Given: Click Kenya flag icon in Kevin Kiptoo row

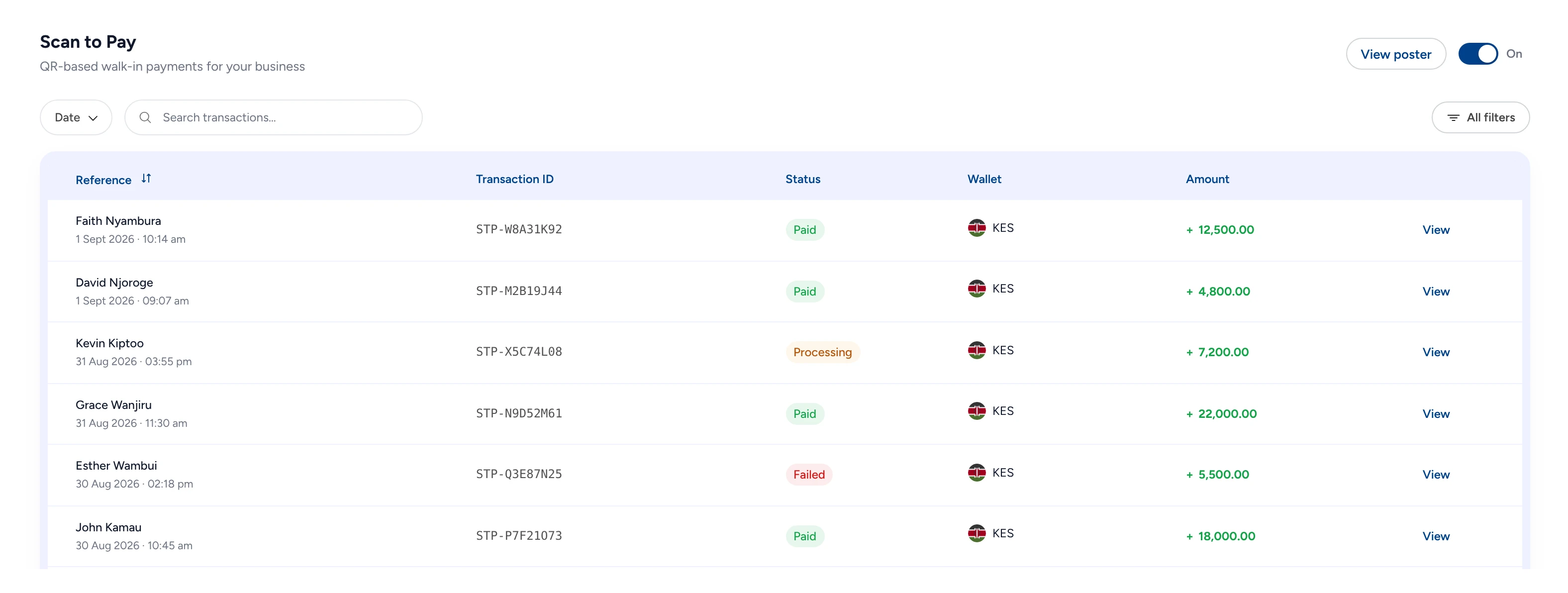Looking at the screenshot, I should (977, 350).
